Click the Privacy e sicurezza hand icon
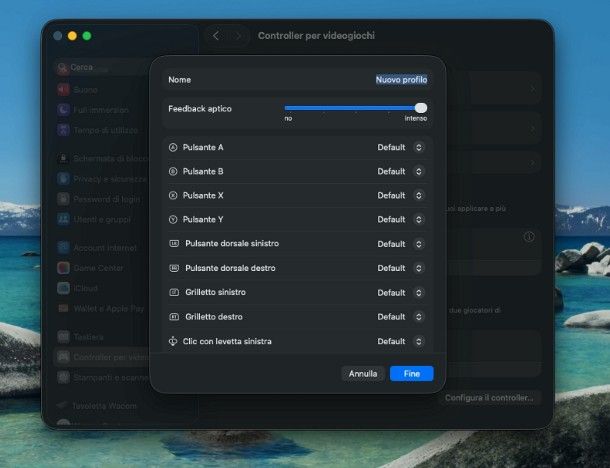Image resolution: width=610 pixels, height=468 pixels. tap(63, 178)
